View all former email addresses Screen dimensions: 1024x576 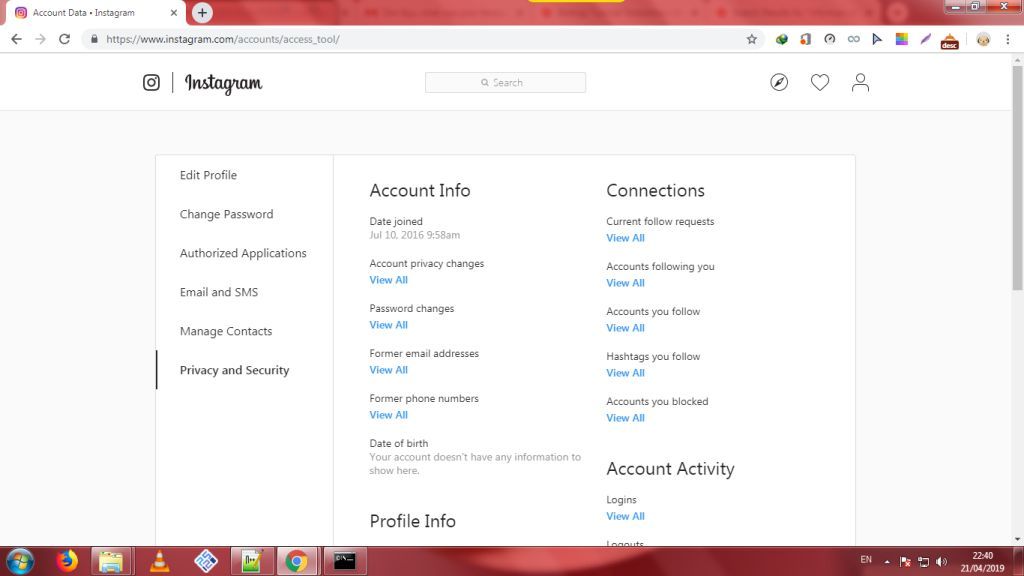(x=388, y=370)
